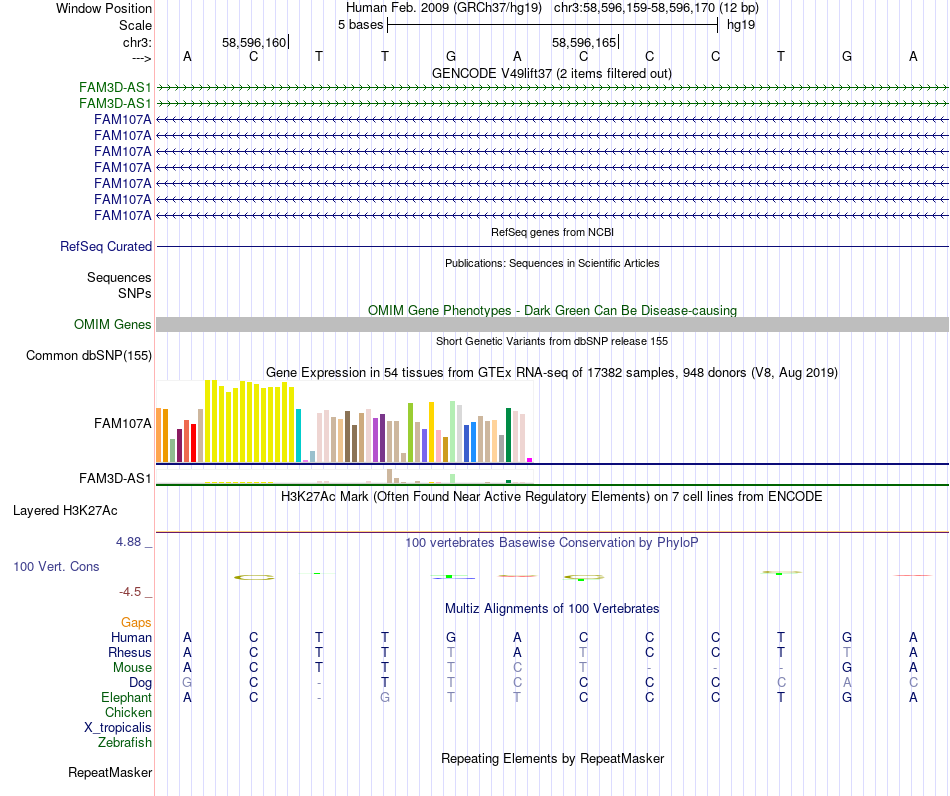Click the Common dbSNP(155) label

click(88, 356)
